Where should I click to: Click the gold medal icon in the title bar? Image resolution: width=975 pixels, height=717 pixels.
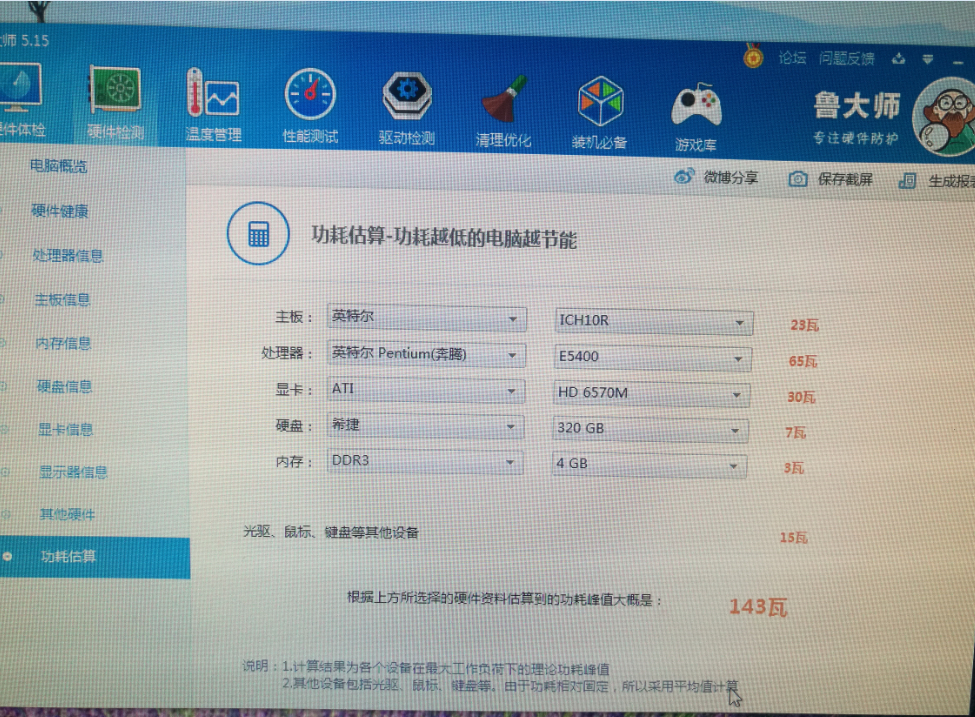click(753, 57)
